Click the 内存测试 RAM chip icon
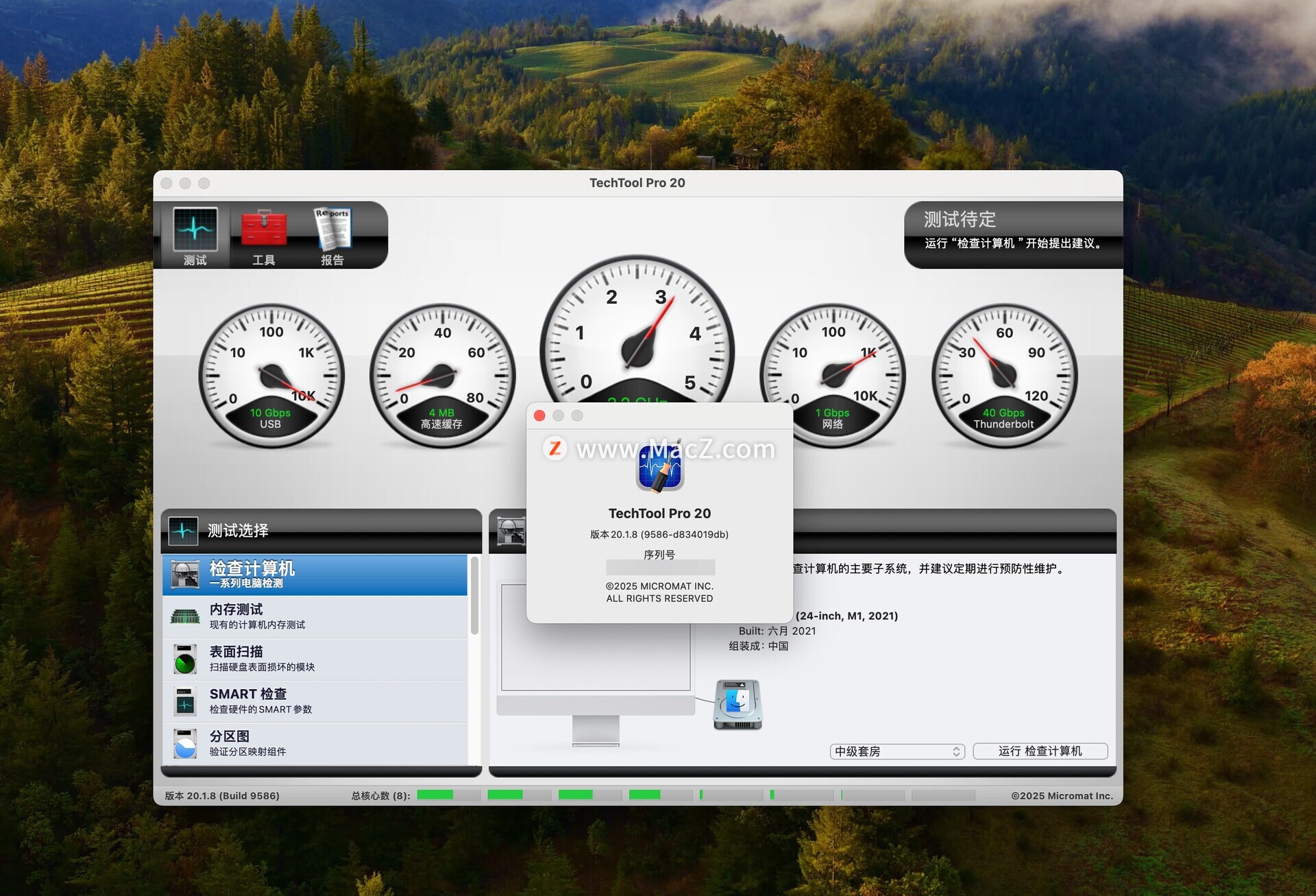Screen dimensions: 1316x896 pos(185,617)
